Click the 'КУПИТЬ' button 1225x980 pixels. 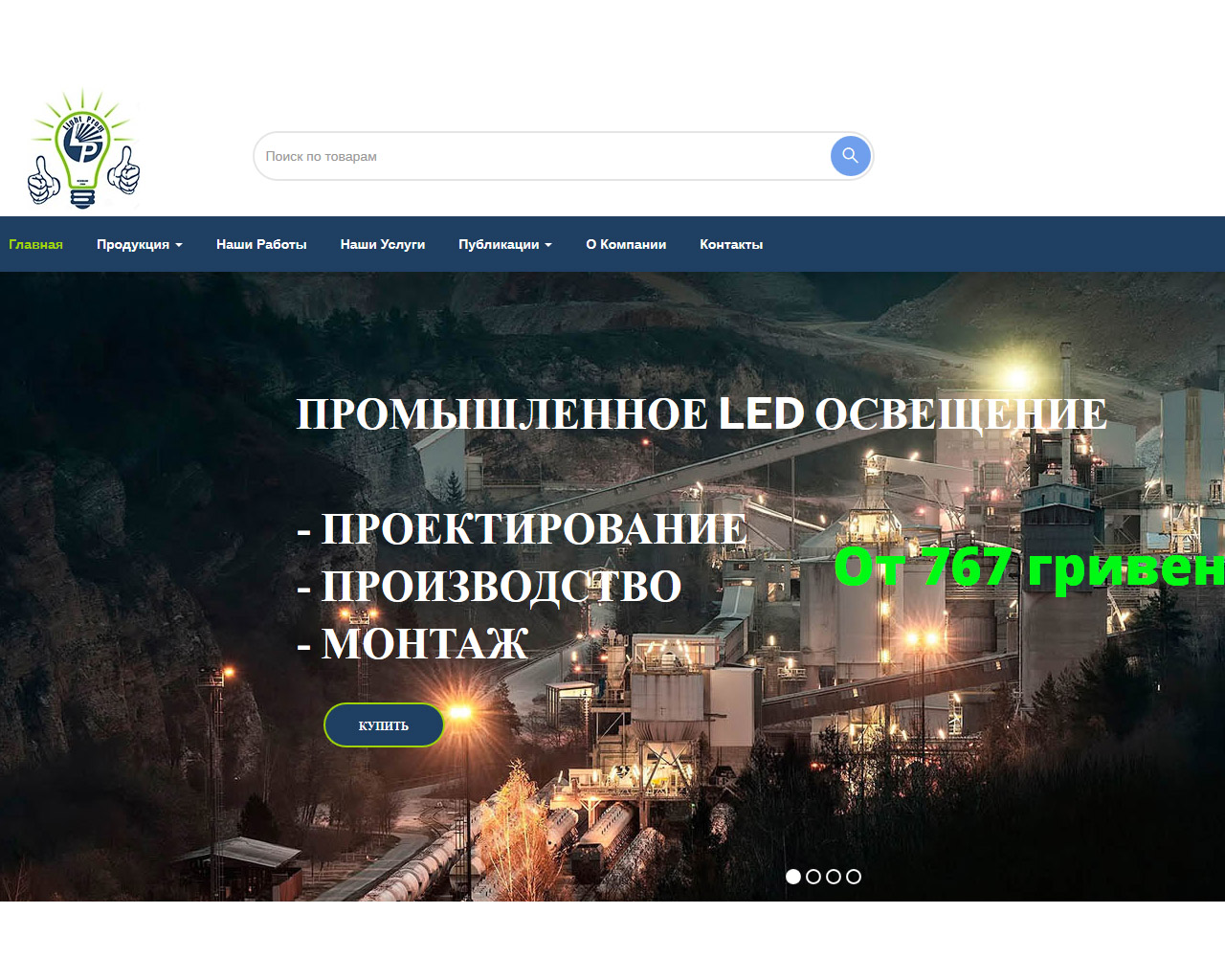click(384, 725)
